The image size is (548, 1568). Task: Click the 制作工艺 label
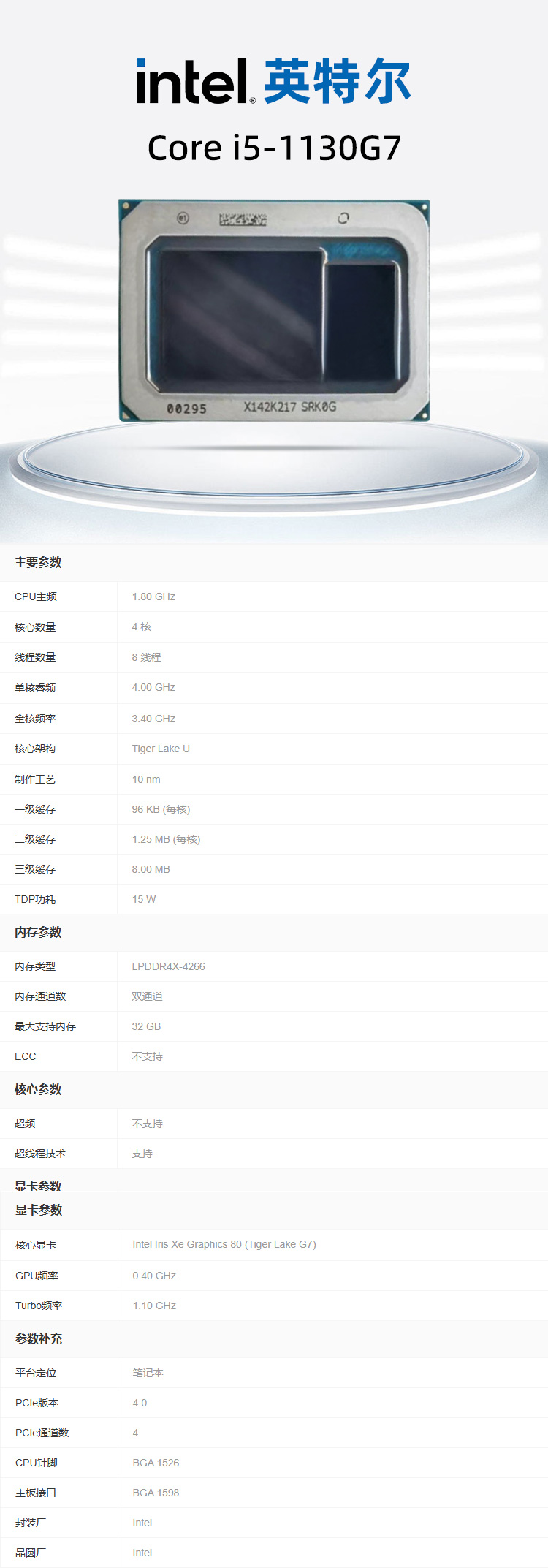tap(35, 779)
